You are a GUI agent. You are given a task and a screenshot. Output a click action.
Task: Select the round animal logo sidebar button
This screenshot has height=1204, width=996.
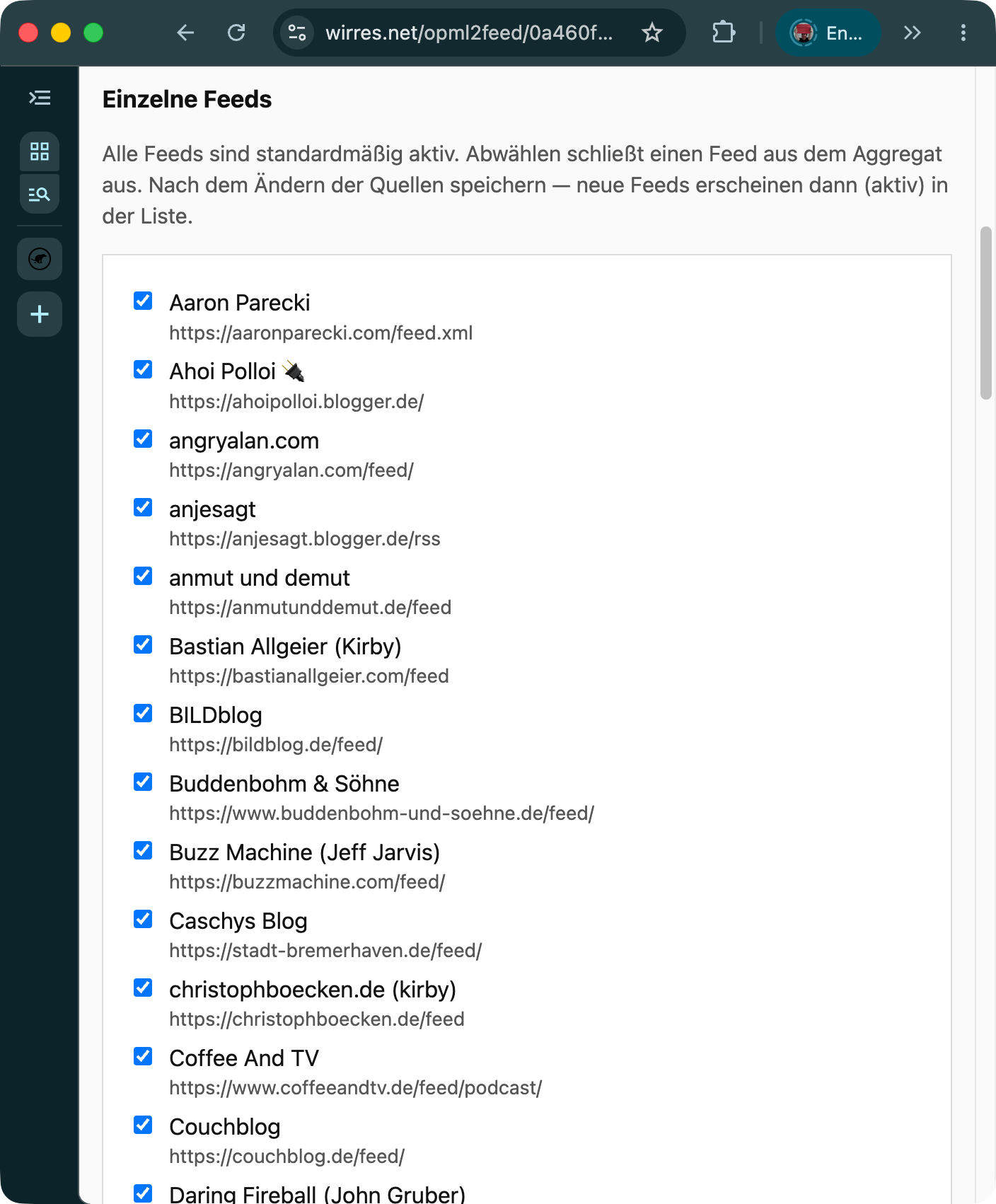click(40, 259)
